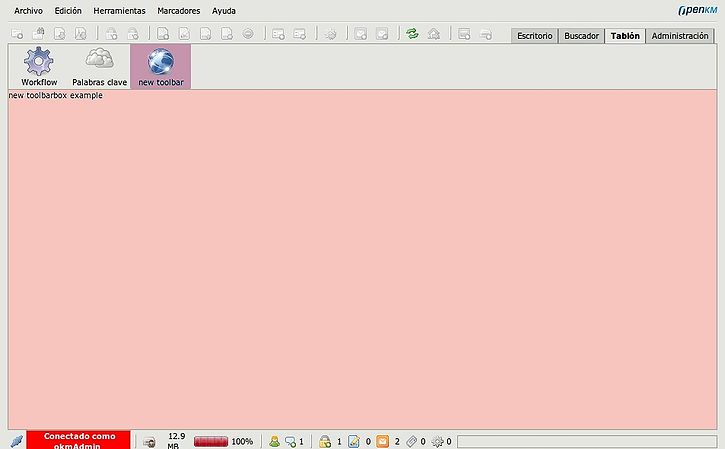Click the add document toolbar icon

tap(163, 34)
